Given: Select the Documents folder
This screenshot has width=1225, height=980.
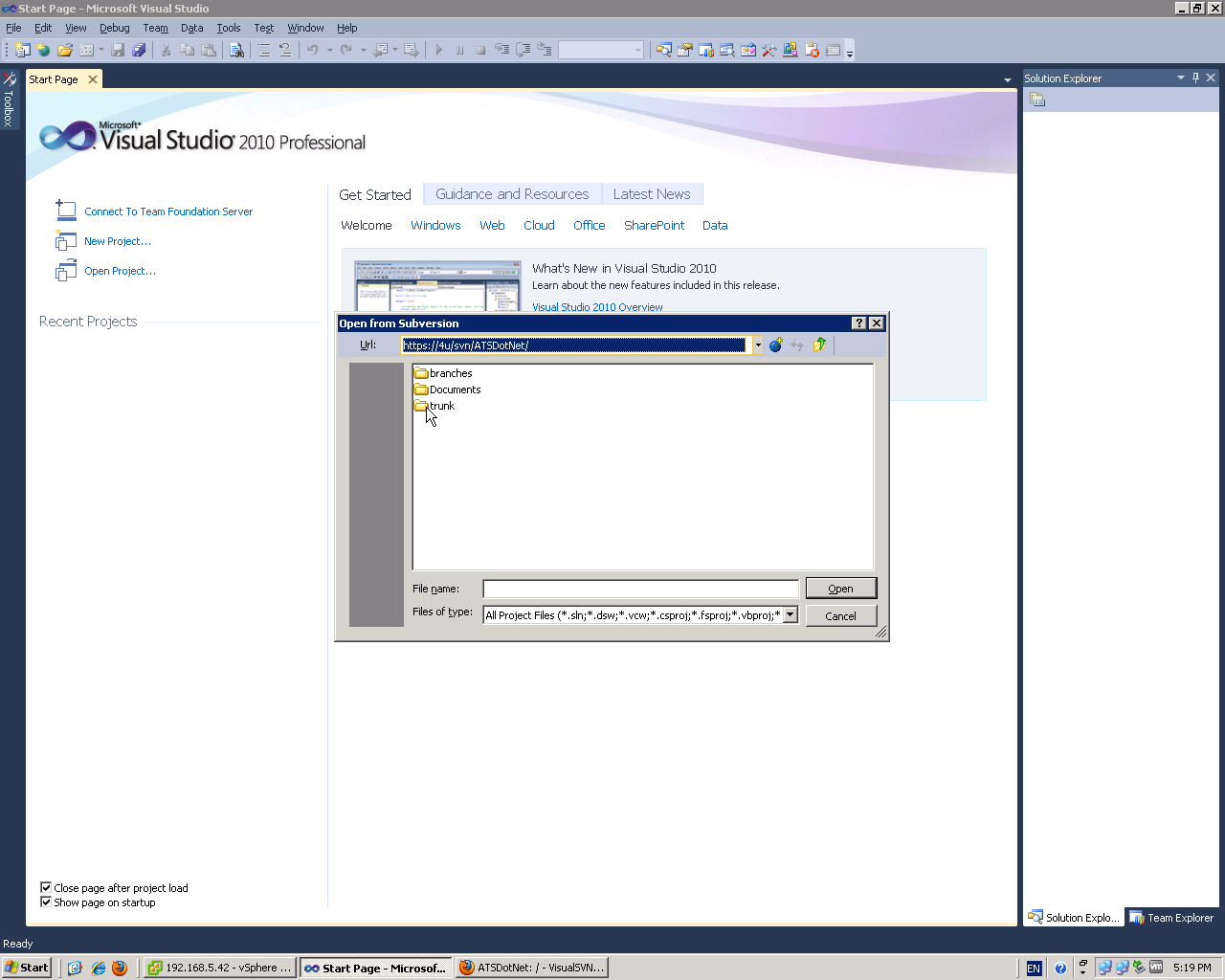Looking at the screenshot, I should 448,390.
